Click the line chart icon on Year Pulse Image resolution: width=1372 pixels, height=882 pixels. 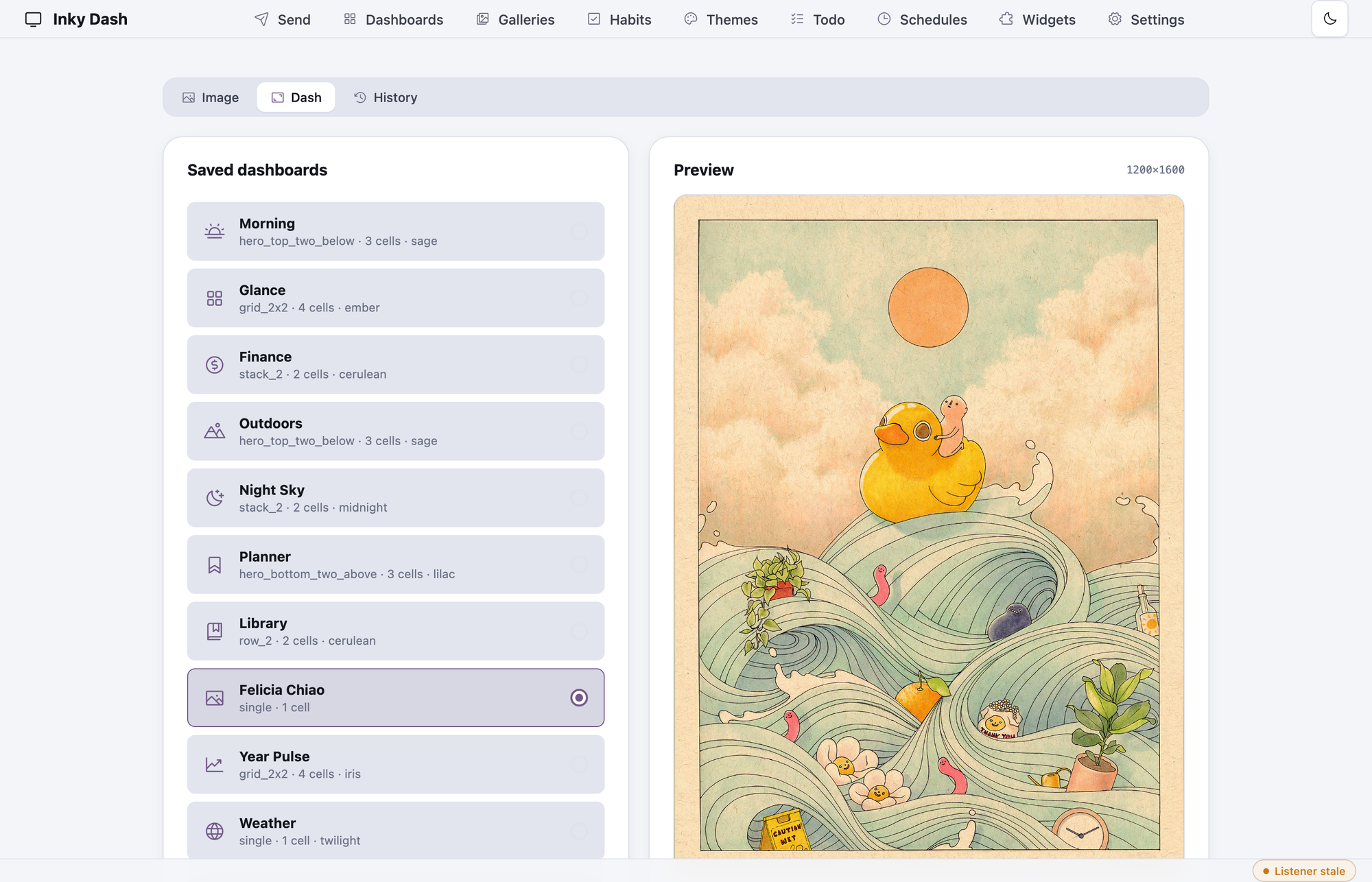(x=215, y=764)
